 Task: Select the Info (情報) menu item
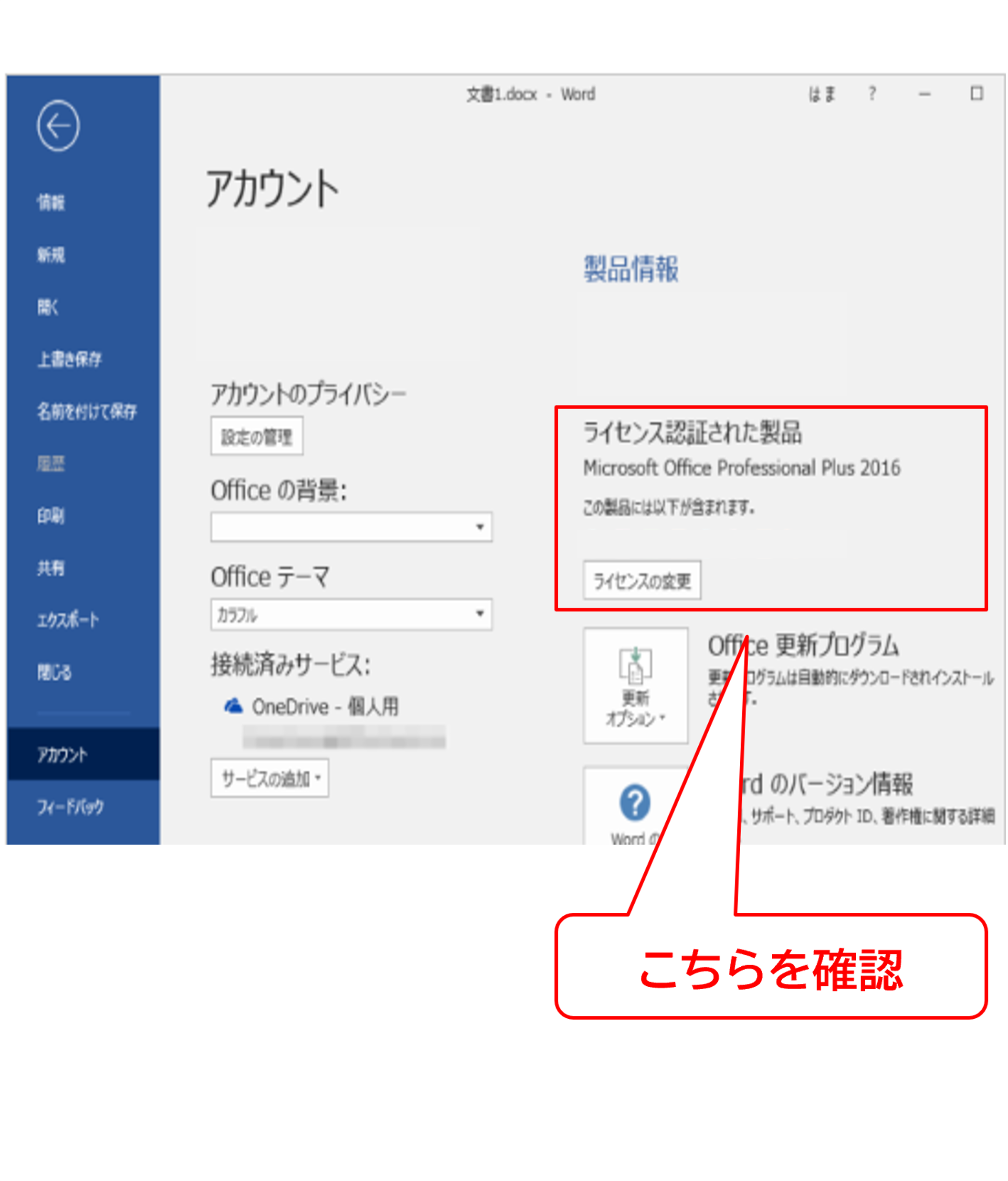(52, 202)
